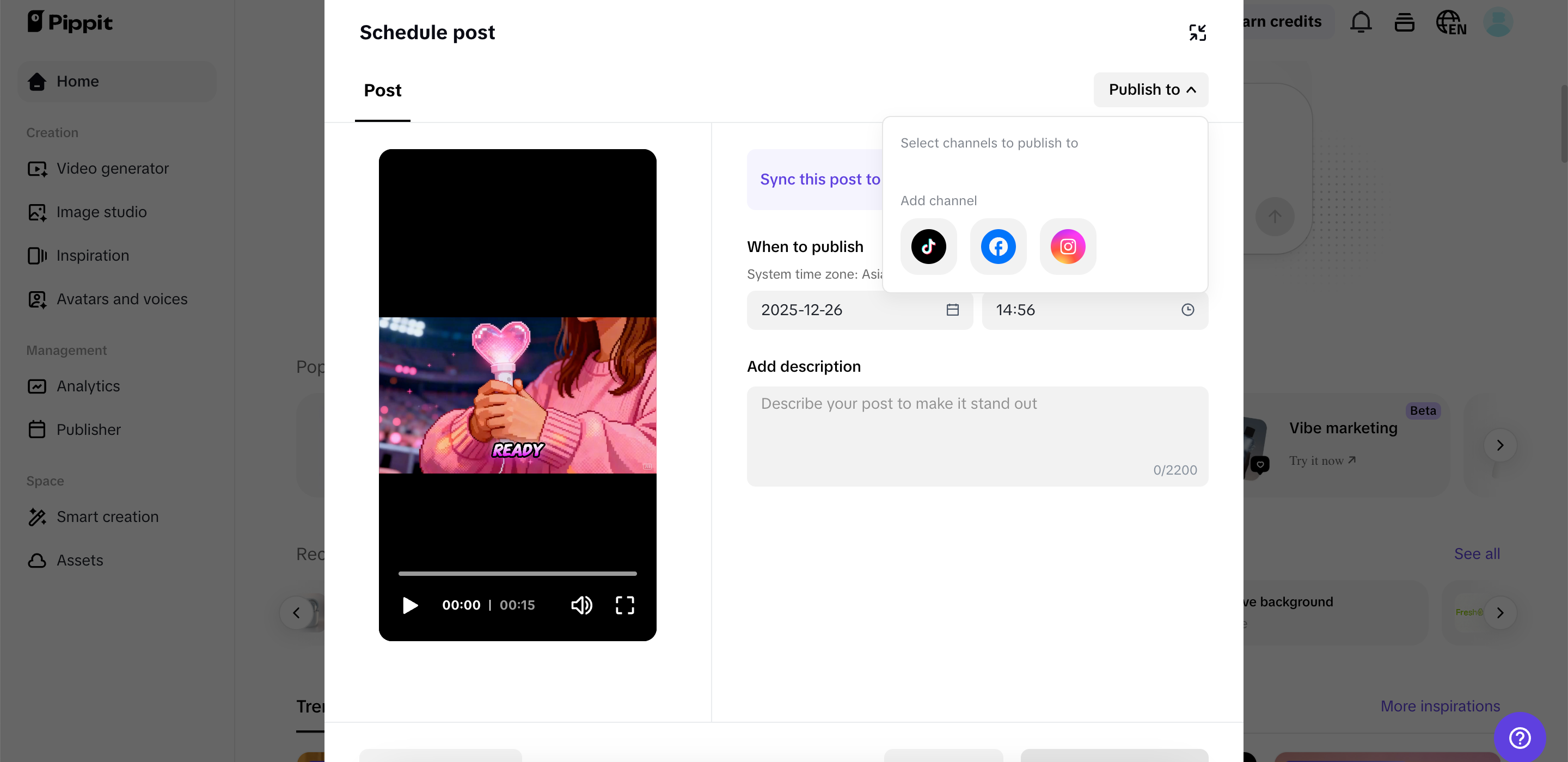The width and height of the screenshot is (1568, 762).
Task: Open More inspirations link
Action: (x=1440, y=706)
